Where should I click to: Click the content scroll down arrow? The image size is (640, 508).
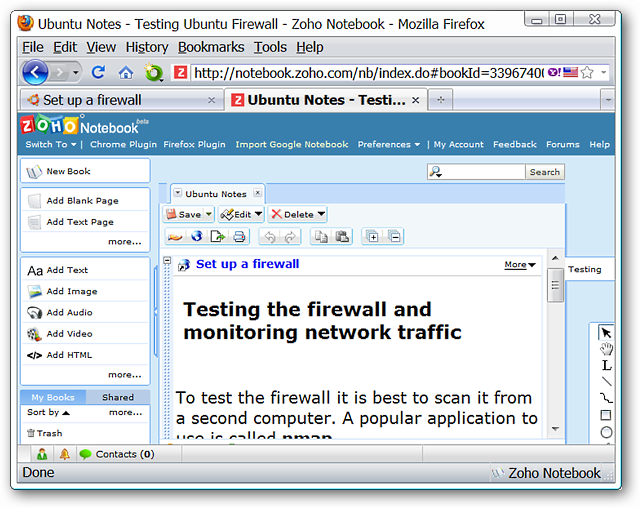pyautogui.click(x=555, y=429)
